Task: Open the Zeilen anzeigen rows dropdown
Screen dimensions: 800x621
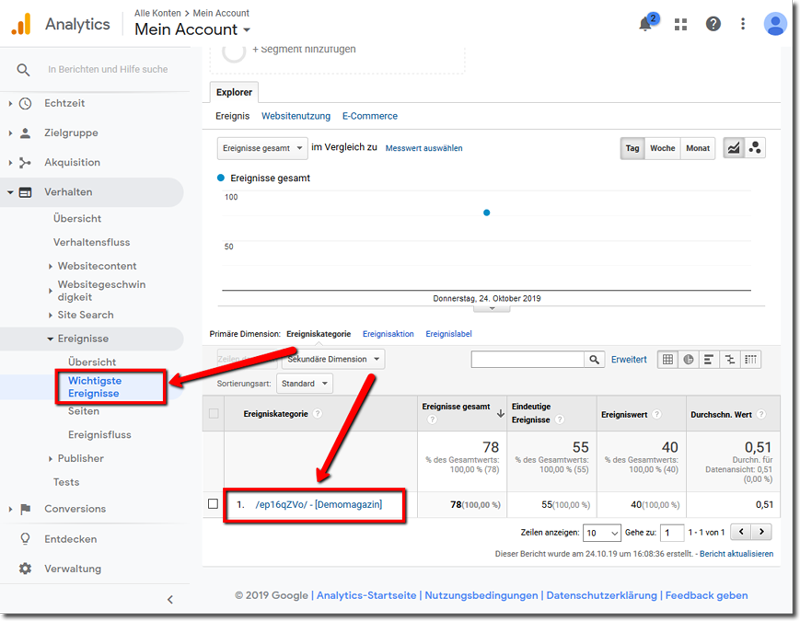Action: [602, 533]
